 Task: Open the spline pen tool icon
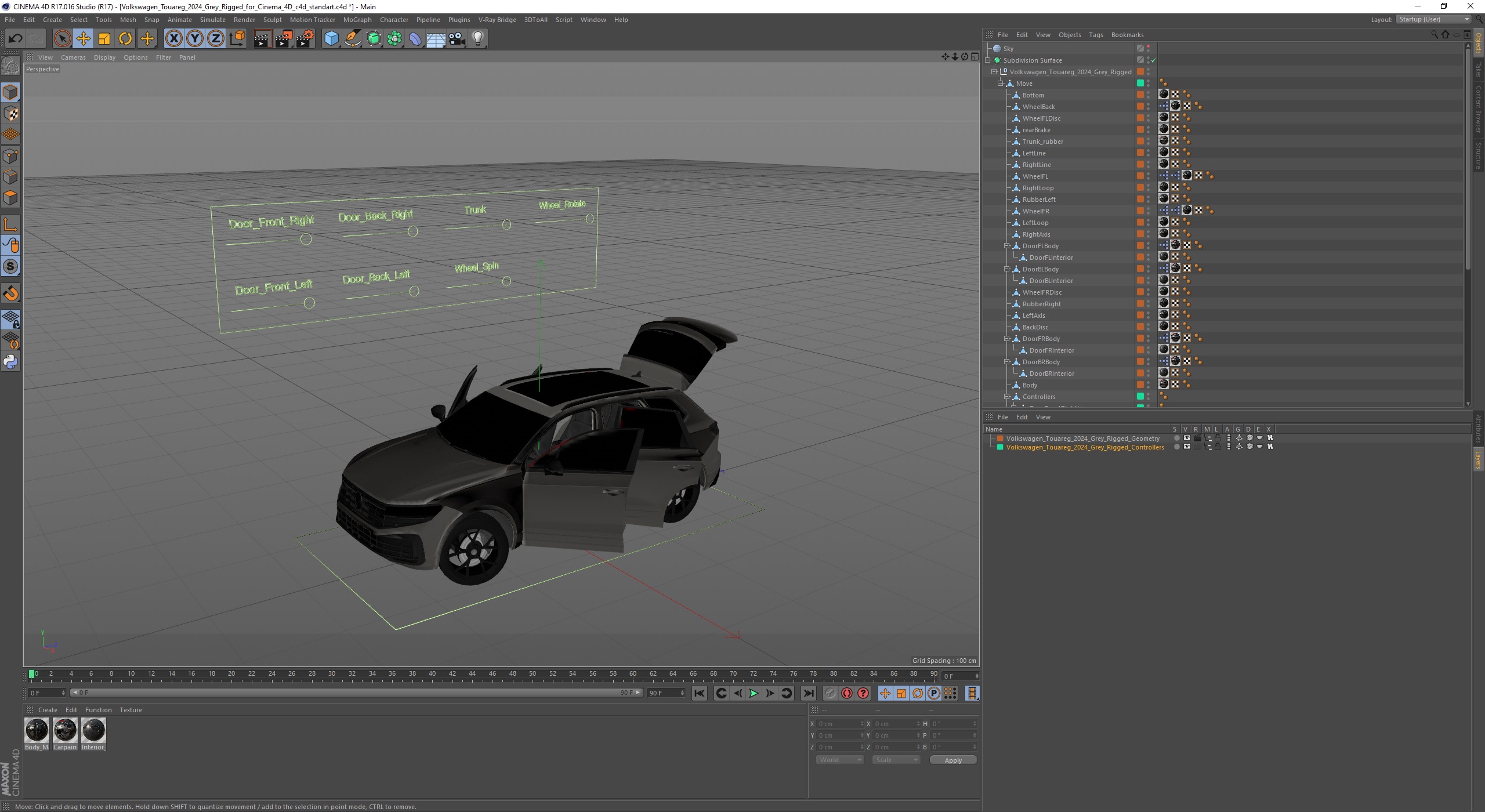(x=352, y=39)
